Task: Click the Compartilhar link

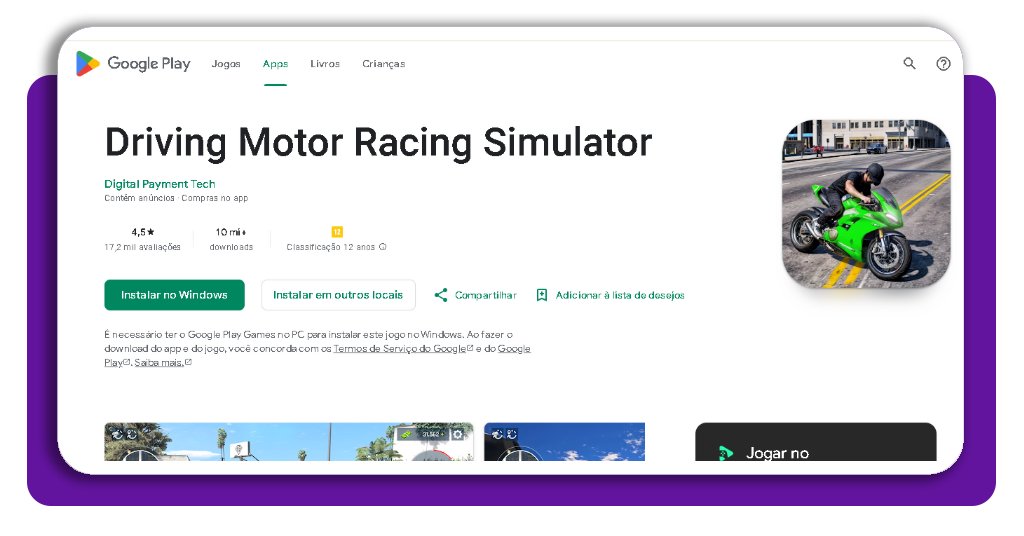Action: tap(485, 295)
